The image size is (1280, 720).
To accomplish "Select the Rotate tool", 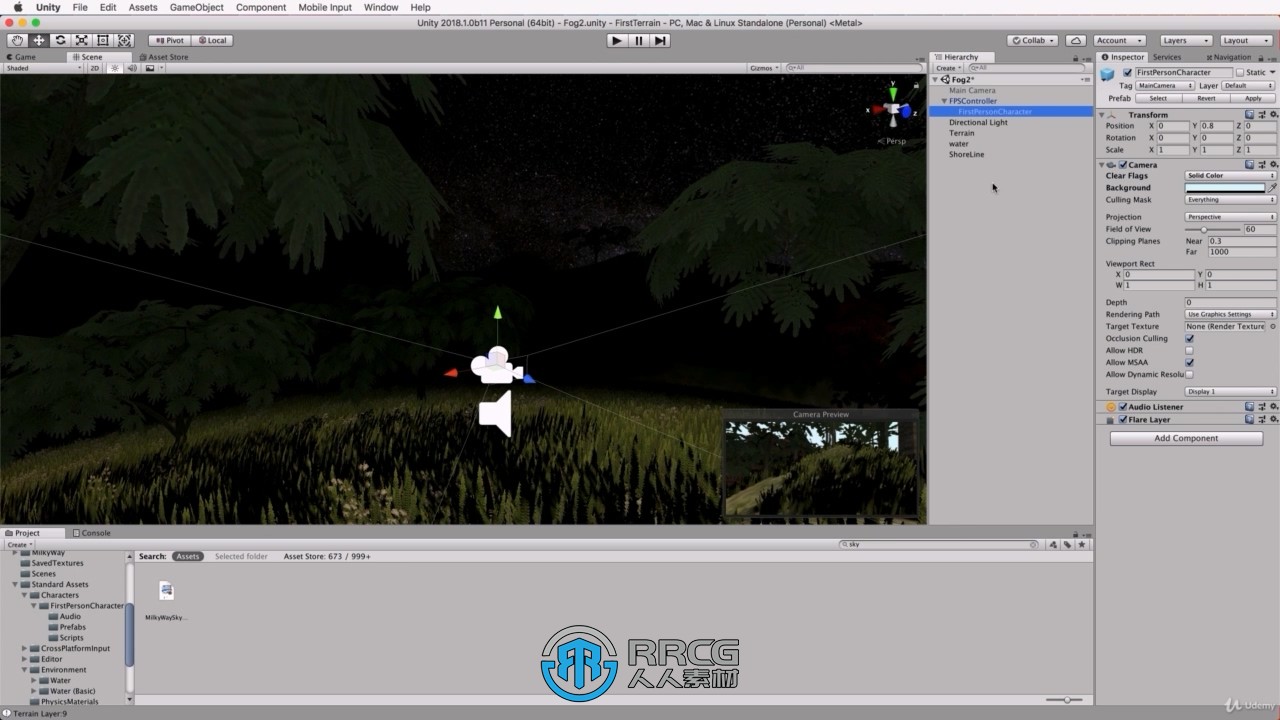I will pyautogui.click(x=60, y=40).
